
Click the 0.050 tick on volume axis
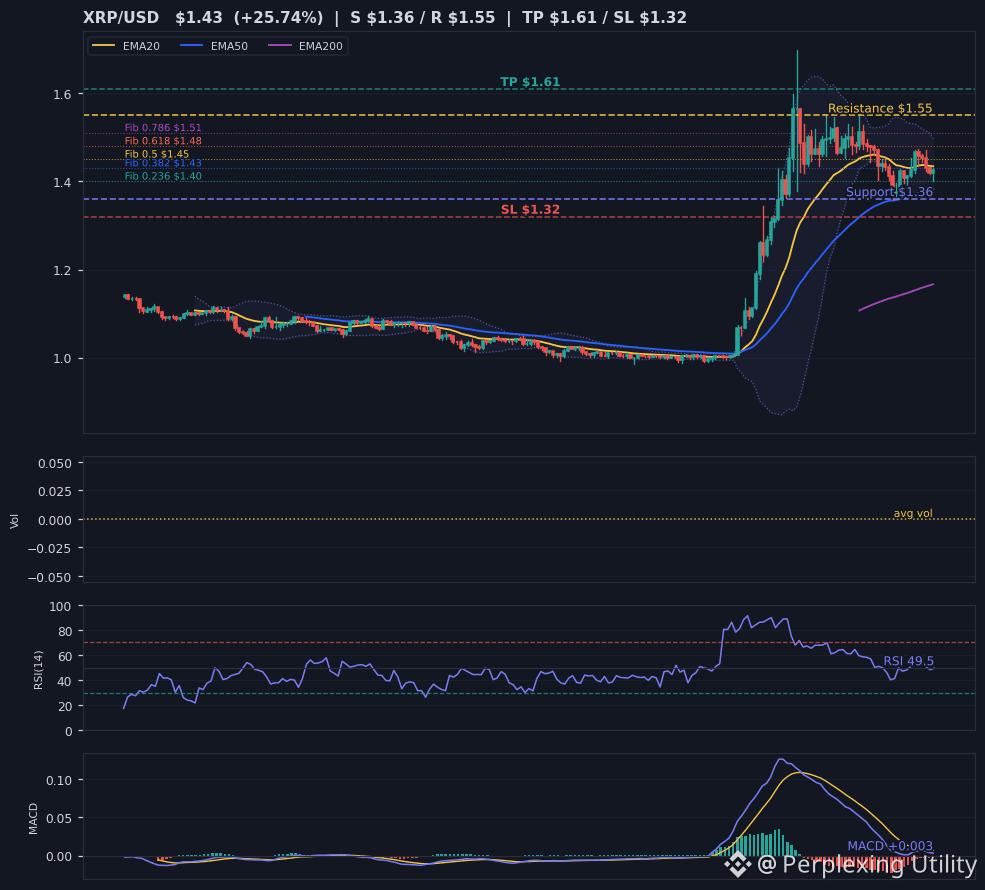tap(55, 464)
